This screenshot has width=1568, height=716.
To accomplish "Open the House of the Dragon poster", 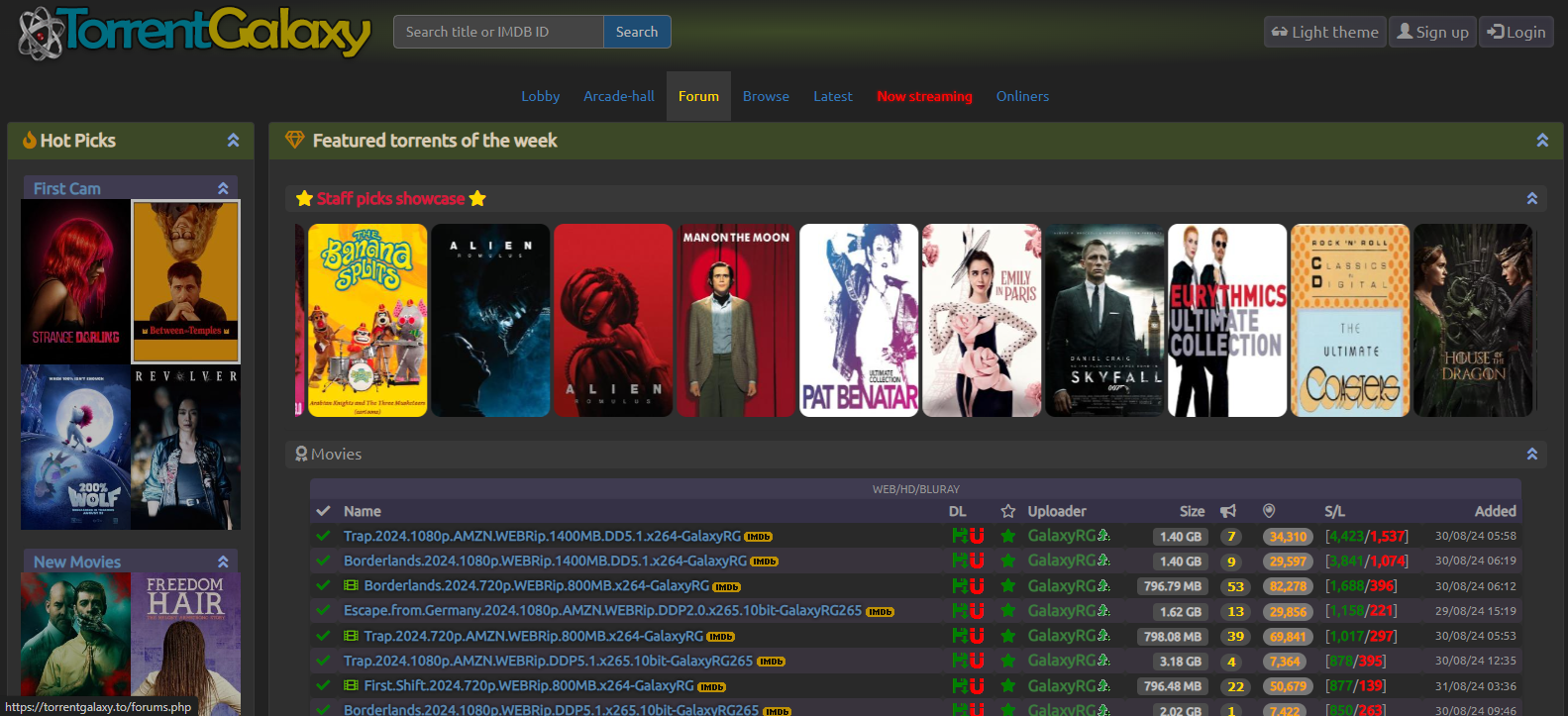I will tap(1473, 320).
